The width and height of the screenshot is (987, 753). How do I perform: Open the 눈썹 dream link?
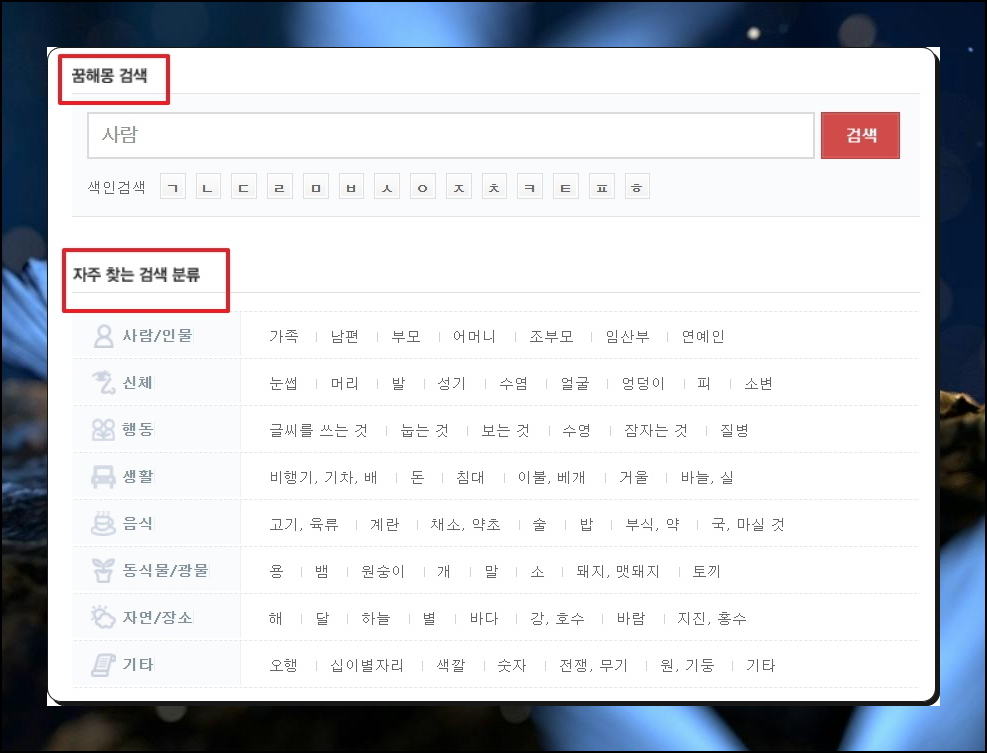(x=284, y=383)
